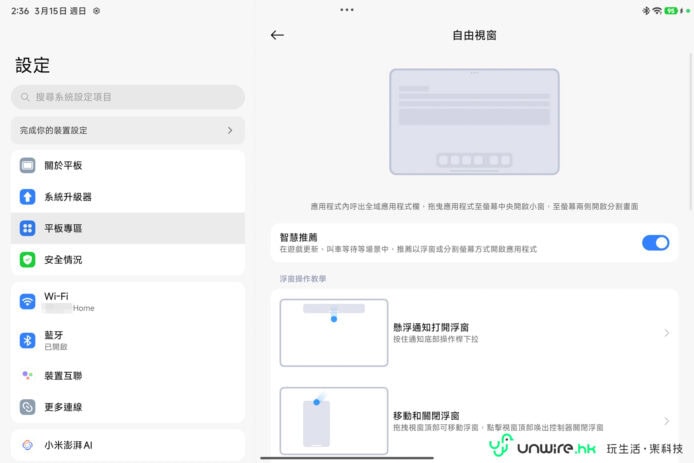The width and height of the screenshot is (694, 463).
Task: Disable the 智慧推薦 toggle switch
Action: (655, 242)
